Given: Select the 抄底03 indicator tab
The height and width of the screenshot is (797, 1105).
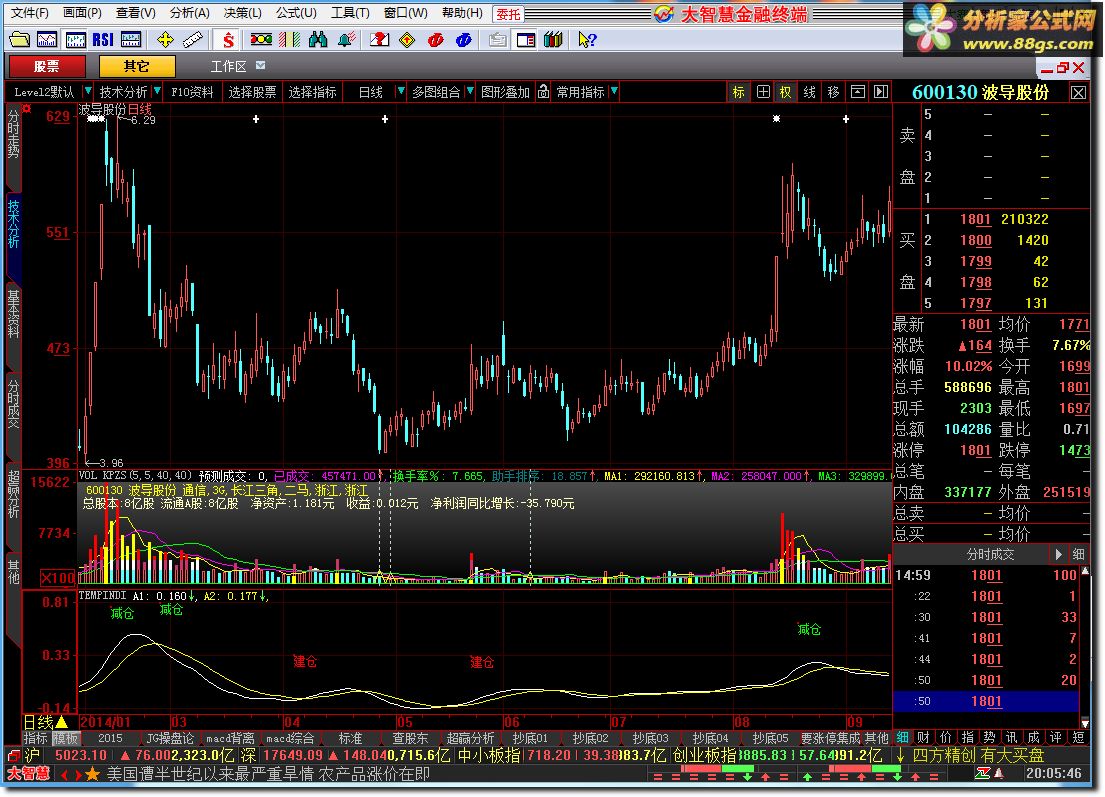Looking at the screenshot, I should pos(650,739).
